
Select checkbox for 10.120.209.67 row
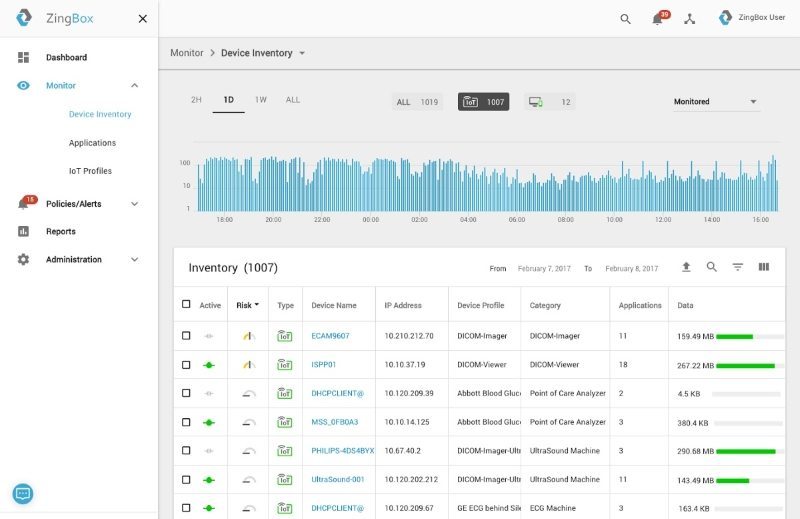[x=186, y=508]
